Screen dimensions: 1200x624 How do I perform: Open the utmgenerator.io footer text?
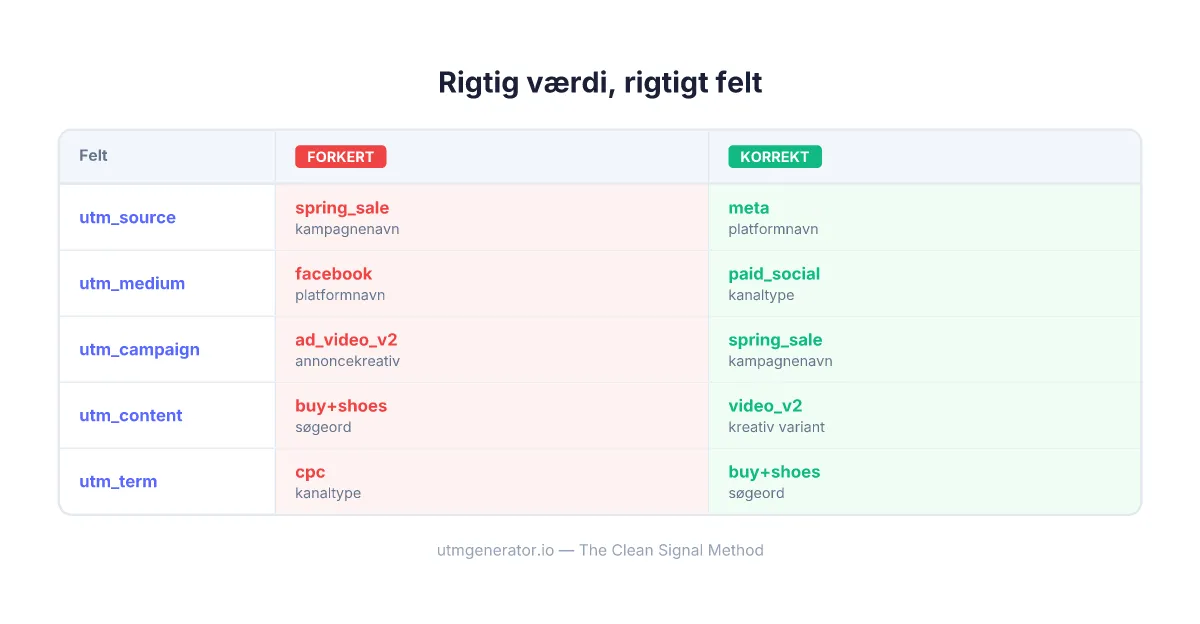tap(600, 550)
